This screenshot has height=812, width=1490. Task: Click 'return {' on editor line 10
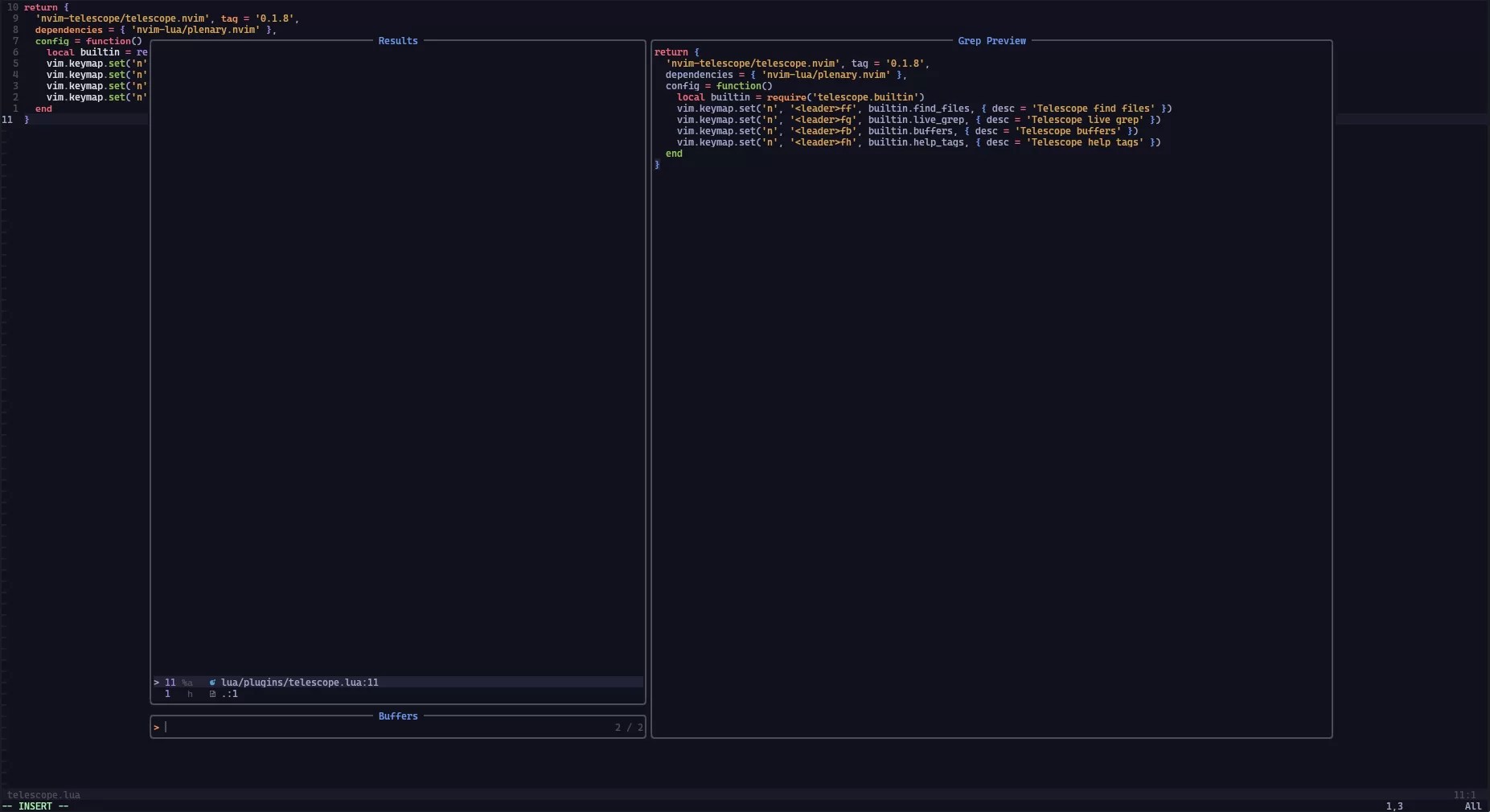click(x=46, y=7)
